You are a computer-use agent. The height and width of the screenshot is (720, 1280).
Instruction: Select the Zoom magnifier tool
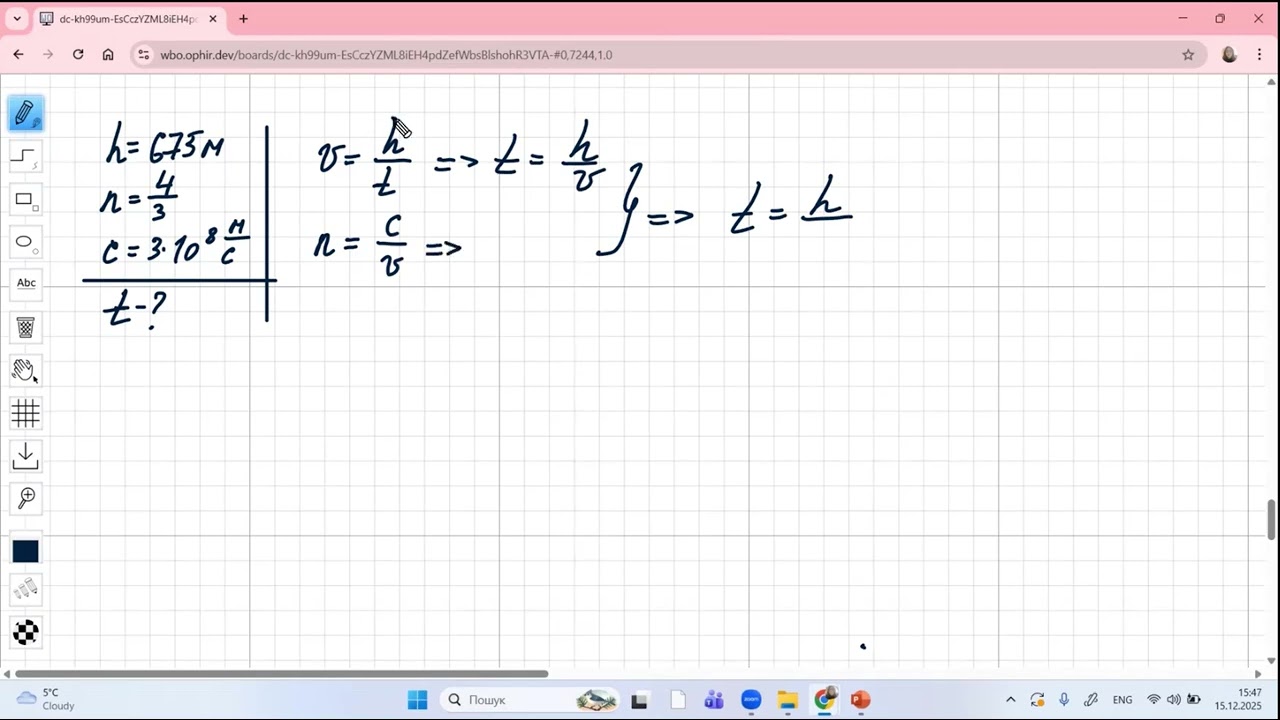point(26,498)
